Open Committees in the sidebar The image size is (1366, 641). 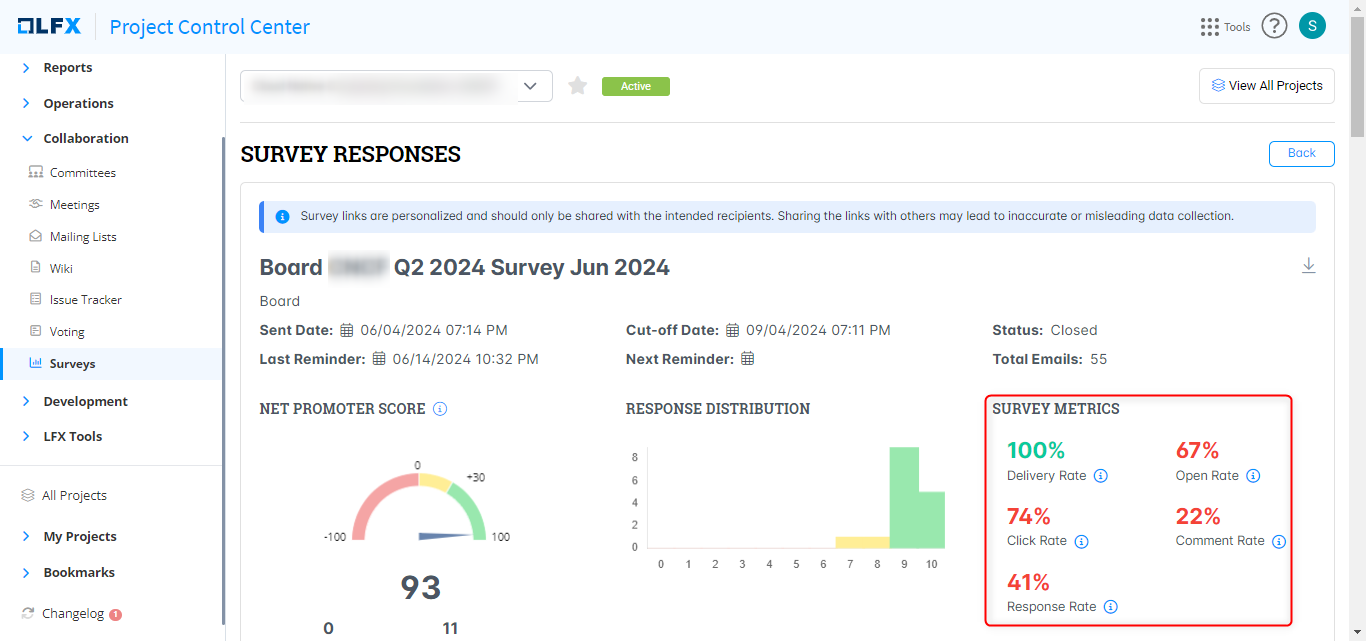pos(82,173)
